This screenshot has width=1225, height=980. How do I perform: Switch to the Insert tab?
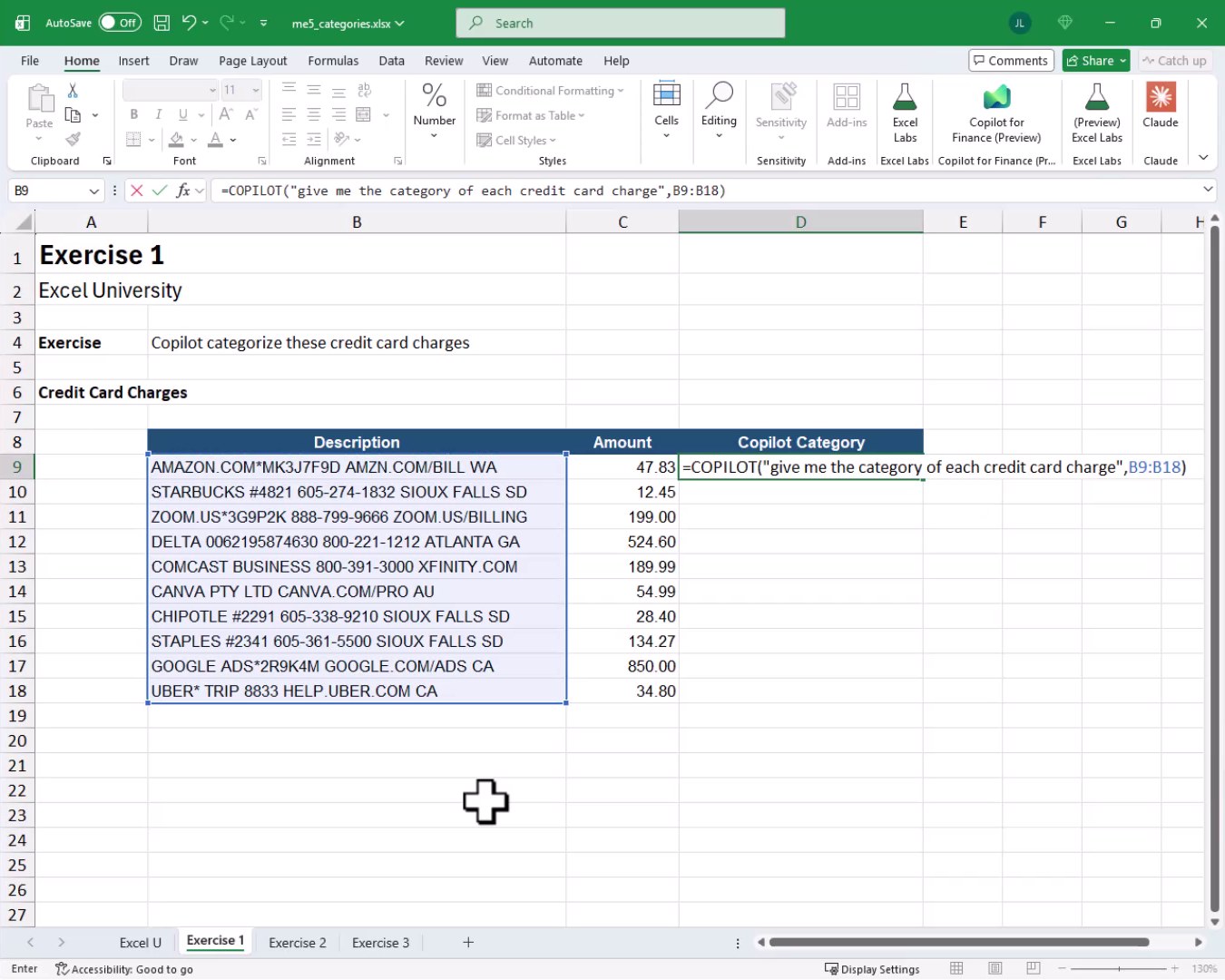click(133, 61)
